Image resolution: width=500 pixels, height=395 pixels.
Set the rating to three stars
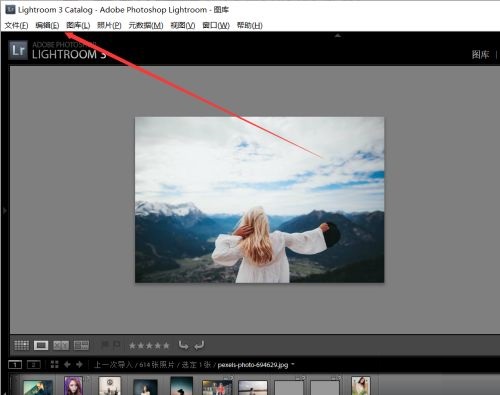click(149, 346)
